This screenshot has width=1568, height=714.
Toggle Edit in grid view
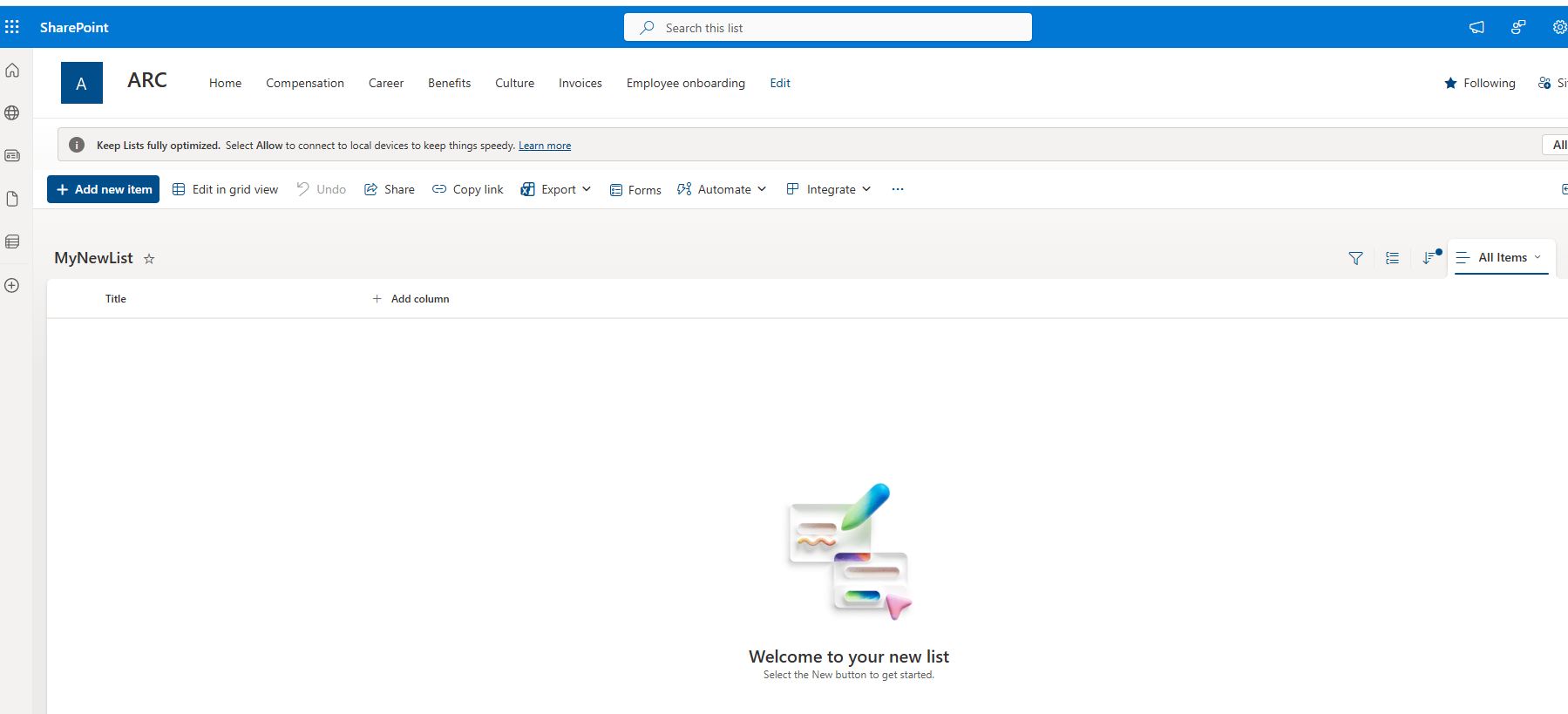[x=226, y=189]
